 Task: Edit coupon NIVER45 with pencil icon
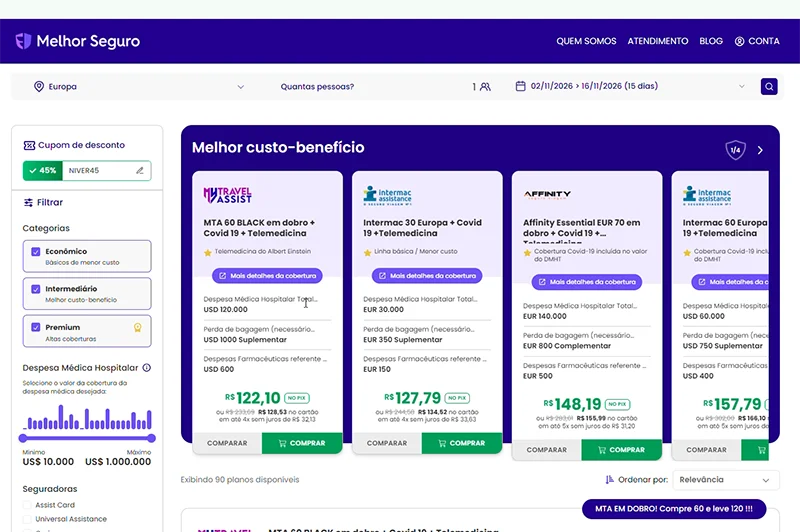pos(140,170)
